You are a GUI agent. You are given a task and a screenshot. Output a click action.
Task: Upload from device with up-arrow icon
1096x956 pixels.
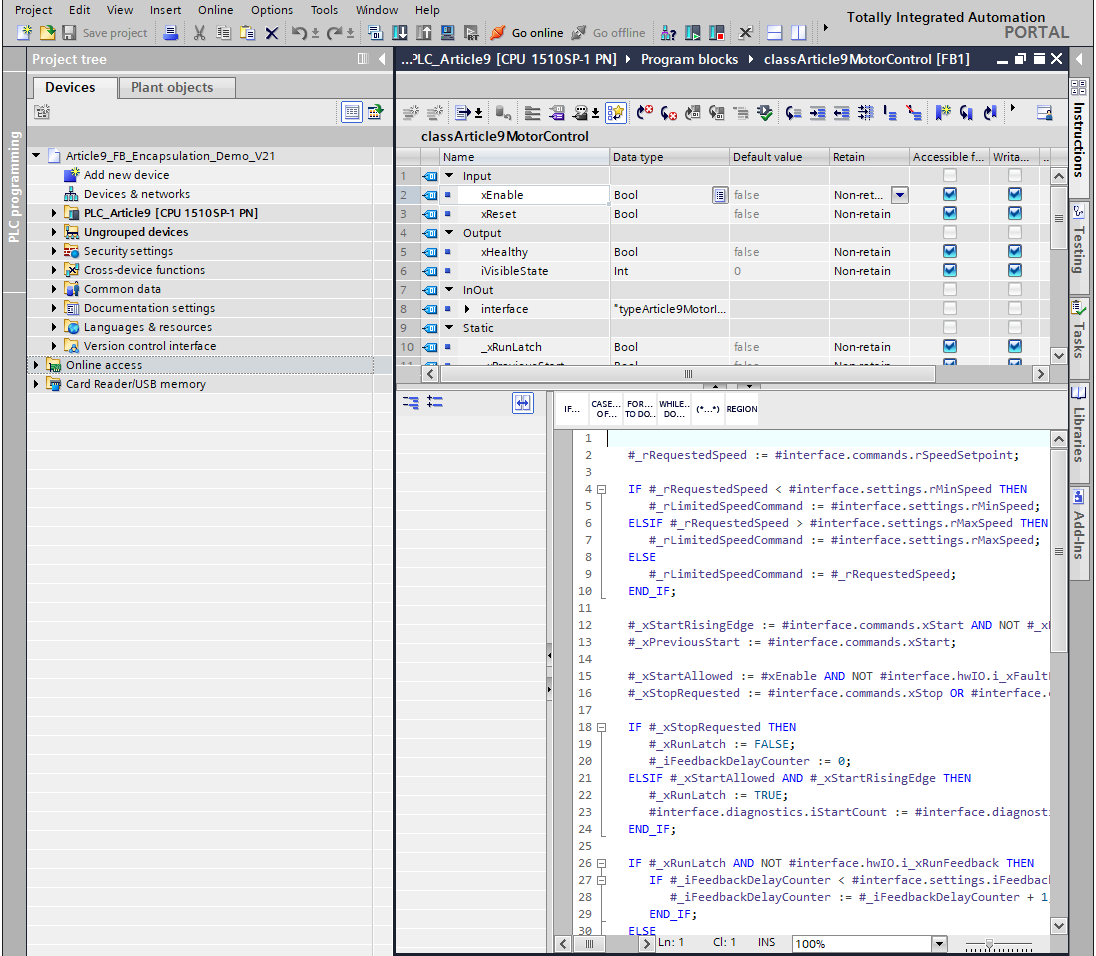pos(424,32)
